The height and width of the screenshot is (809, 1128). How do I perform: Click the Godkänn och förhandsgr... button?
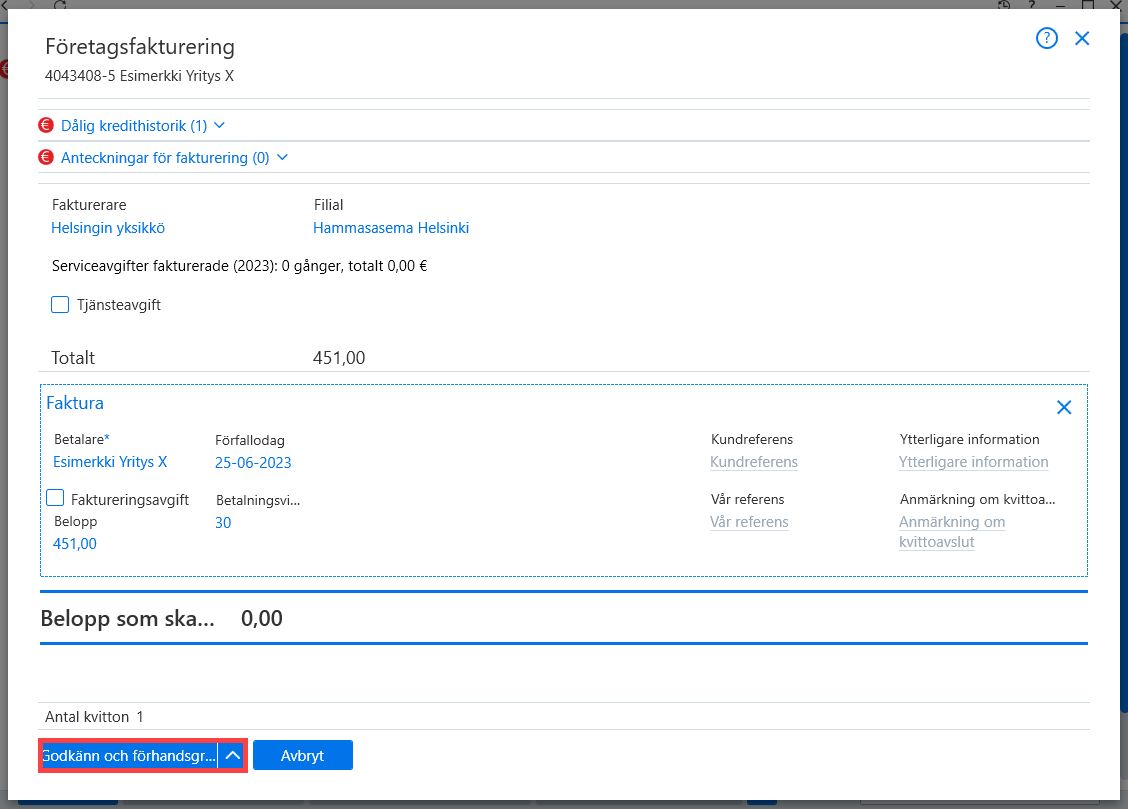[x=129, y=756]
